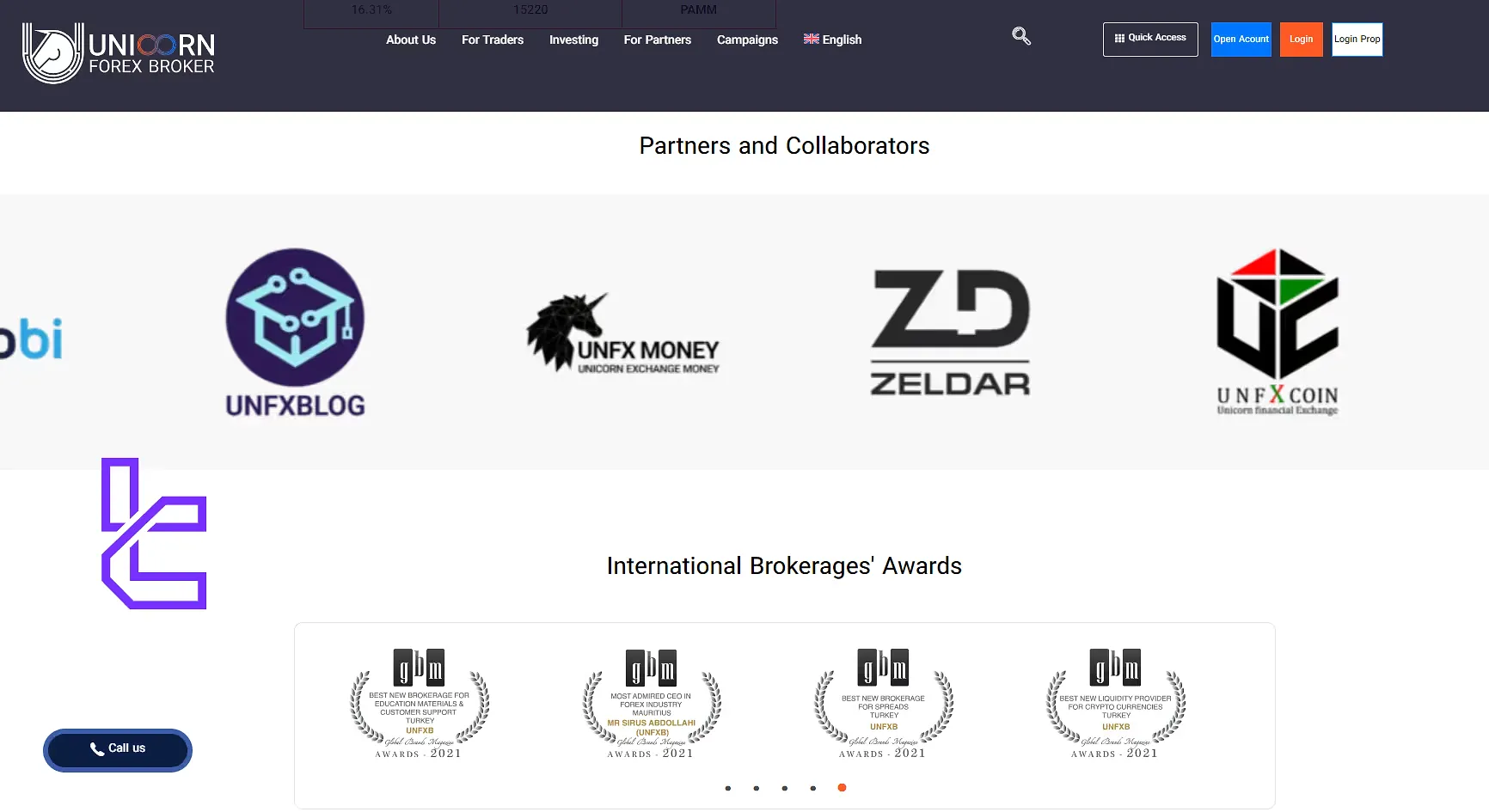Click the blue Open Account button
The width and height of the screenshot is (1489, 812).
(1241, 40)
